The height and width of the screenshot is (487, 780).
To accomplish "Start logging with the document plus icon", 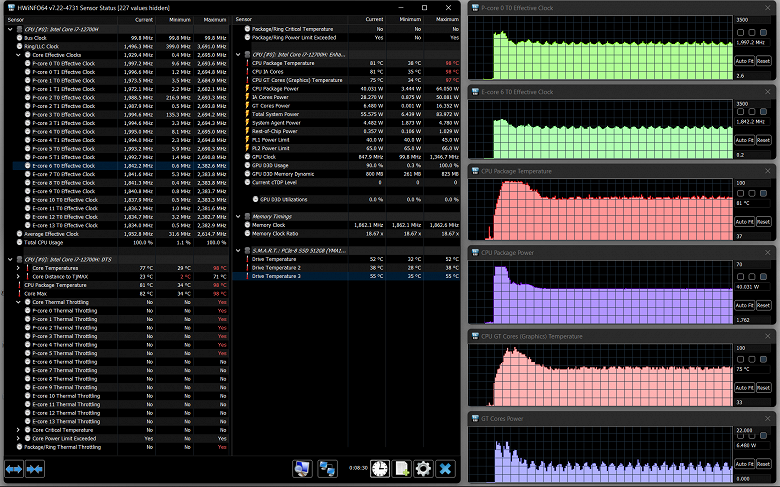I will tap(400, 468).
